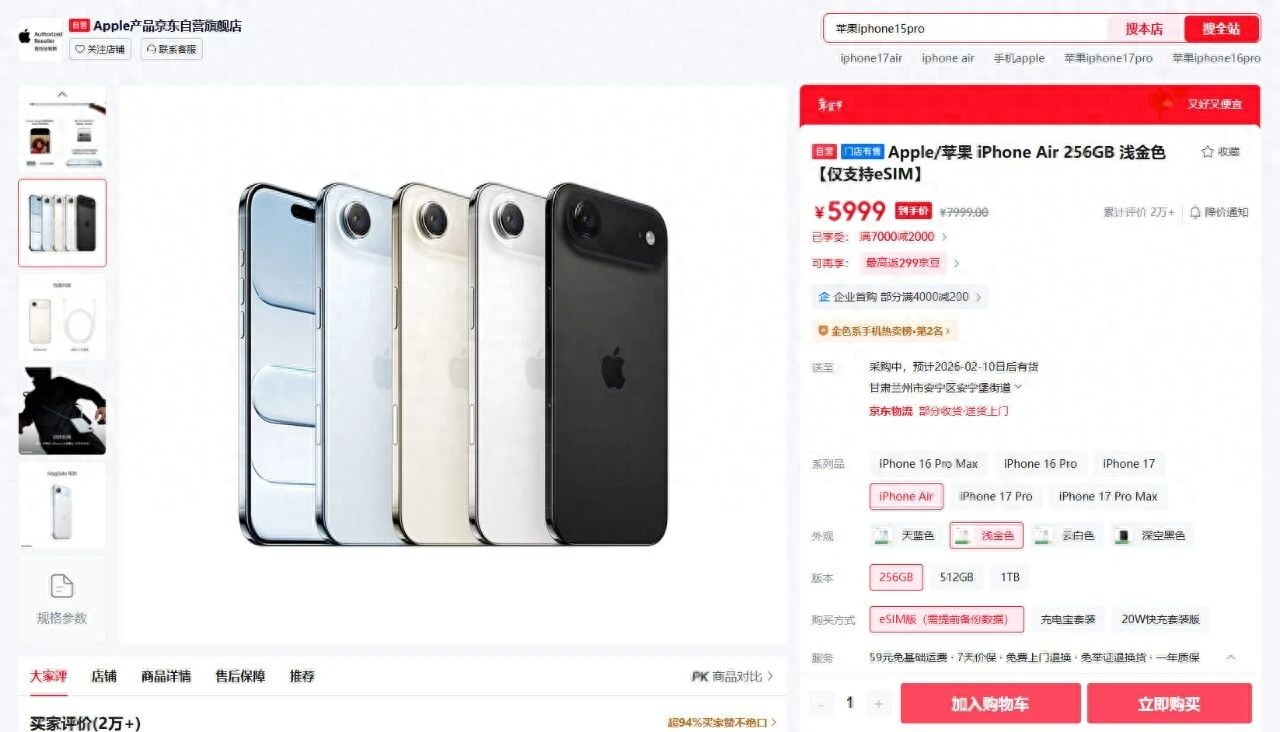Click the up arrow above thumbnails
Image resolution: width=1280 pixels, height=732 pixels.
tap(62, 94)
